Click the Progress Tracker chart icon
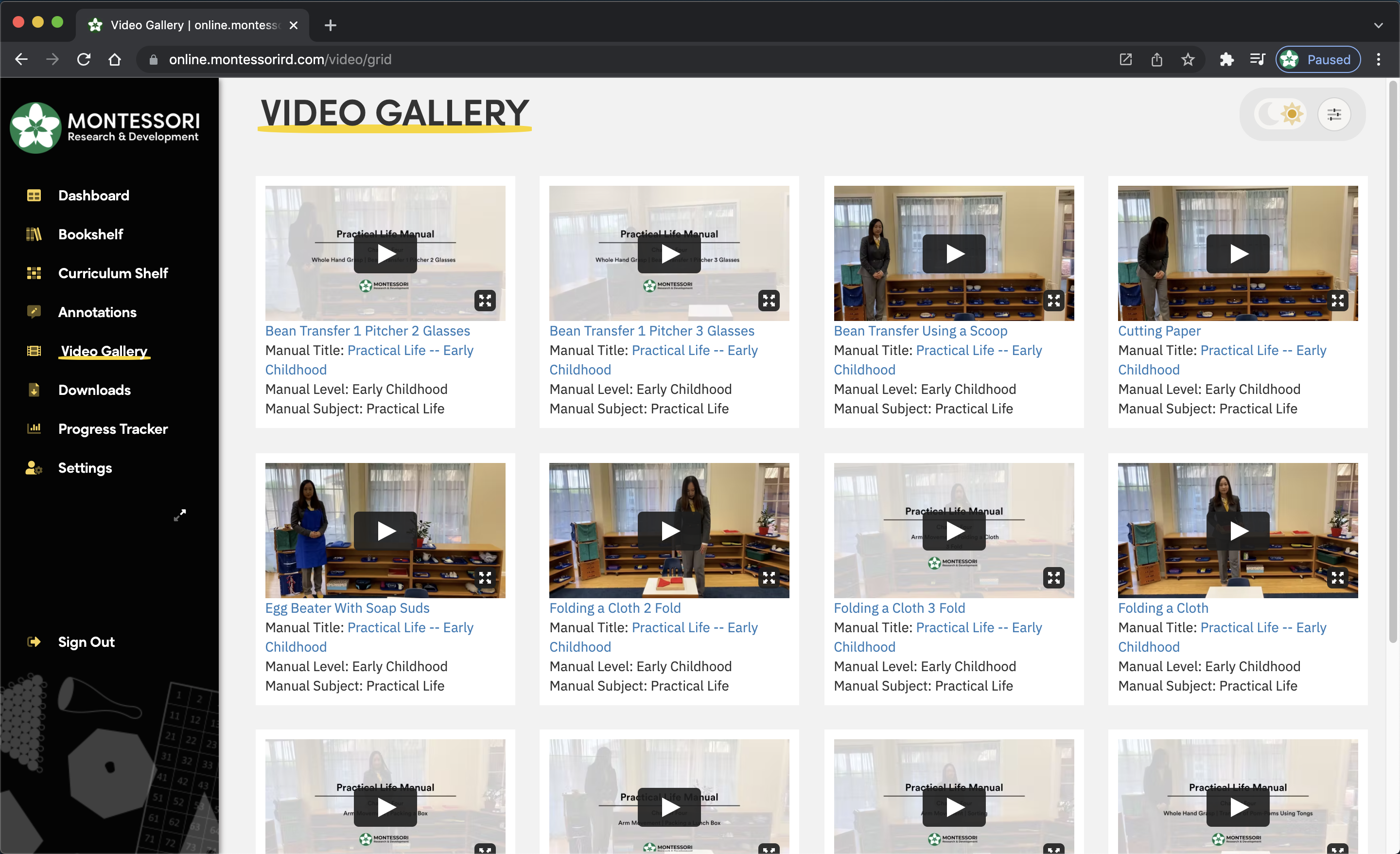This screenshot has width=1400, height=854. pyautogui.click(x=34, y=429)
